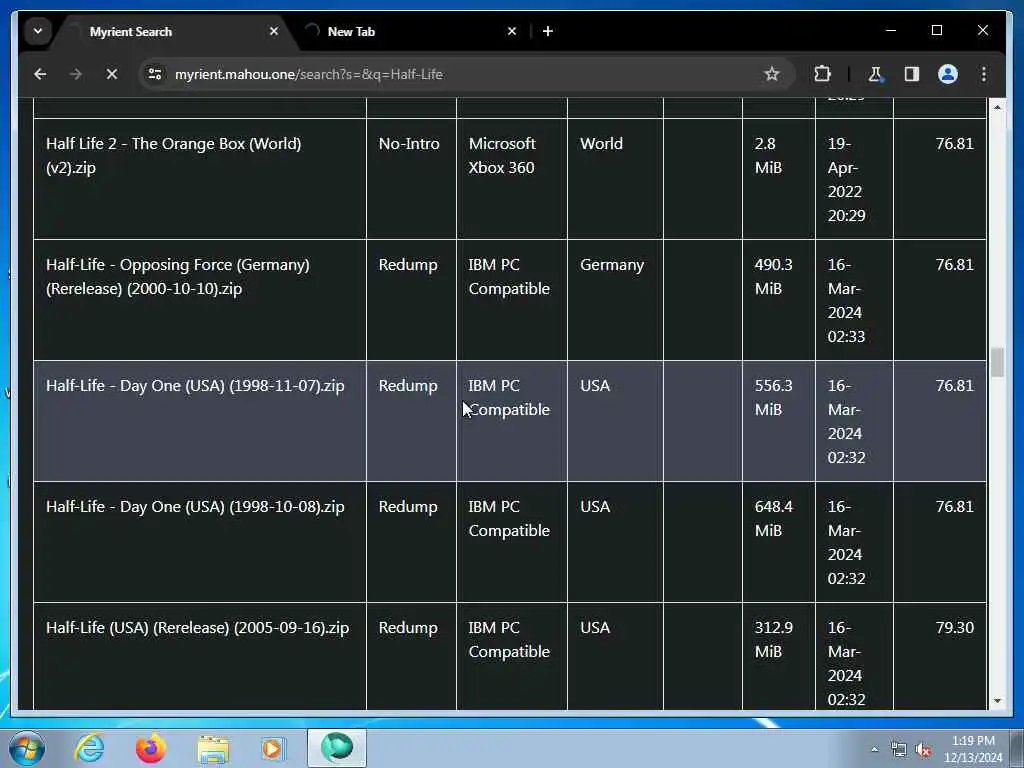Click the active browser taskbar button
The height and width of the screenshot is (768, 1024).
(337, 748)
